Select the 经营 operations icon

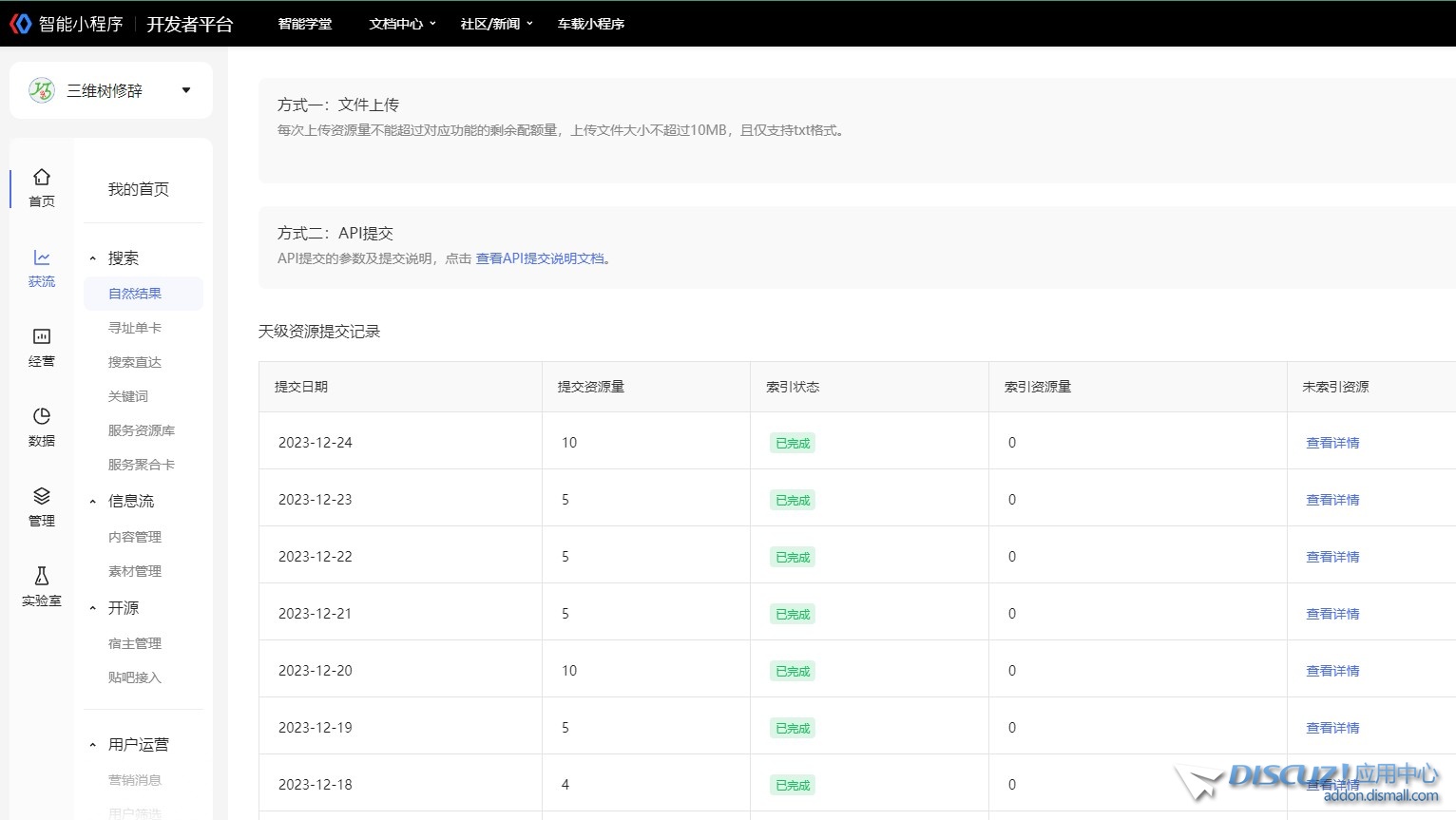(41, 337)
